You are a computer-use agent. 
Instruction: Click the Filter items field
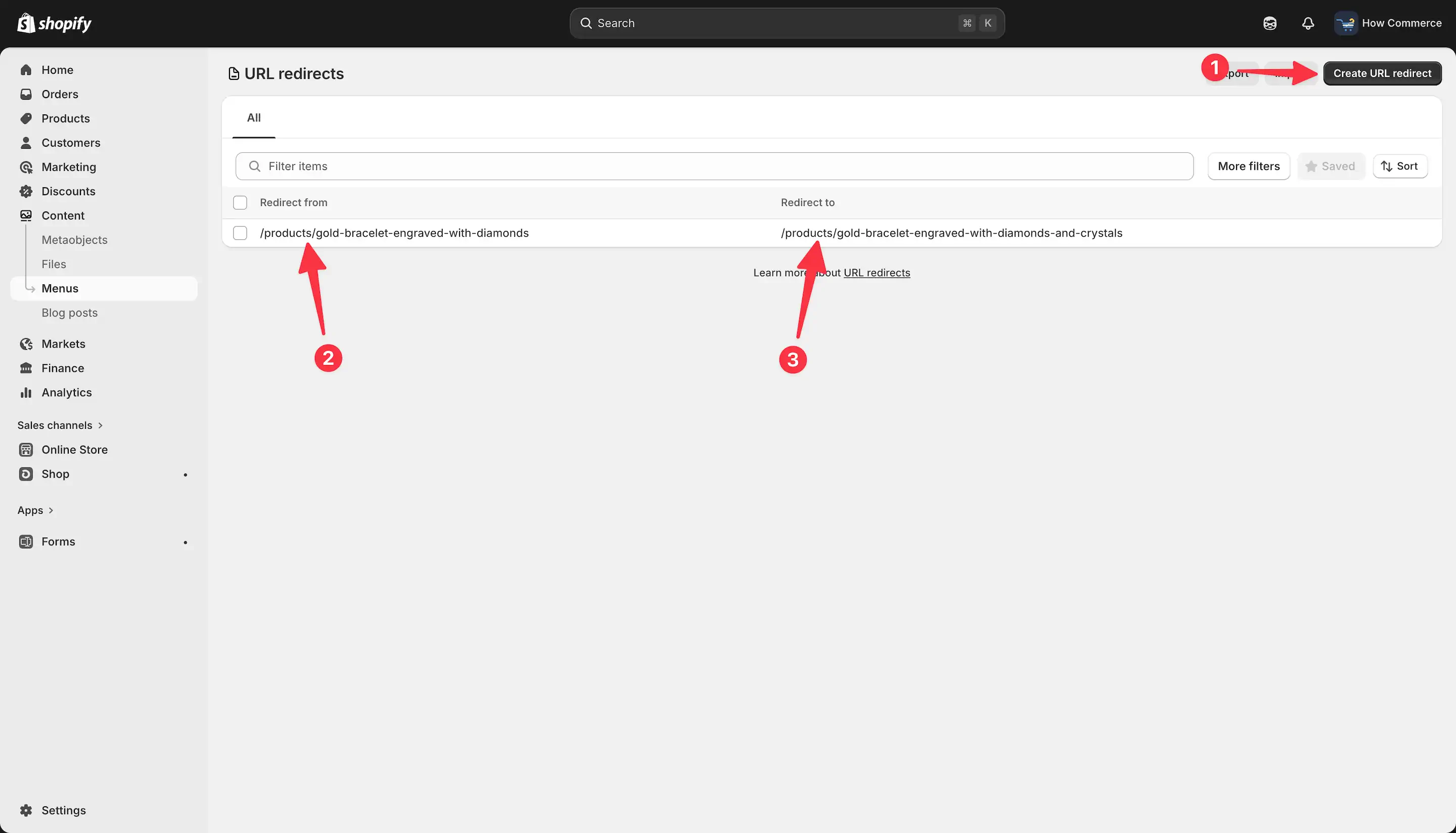pyautogui.click(x=714, y=166)
